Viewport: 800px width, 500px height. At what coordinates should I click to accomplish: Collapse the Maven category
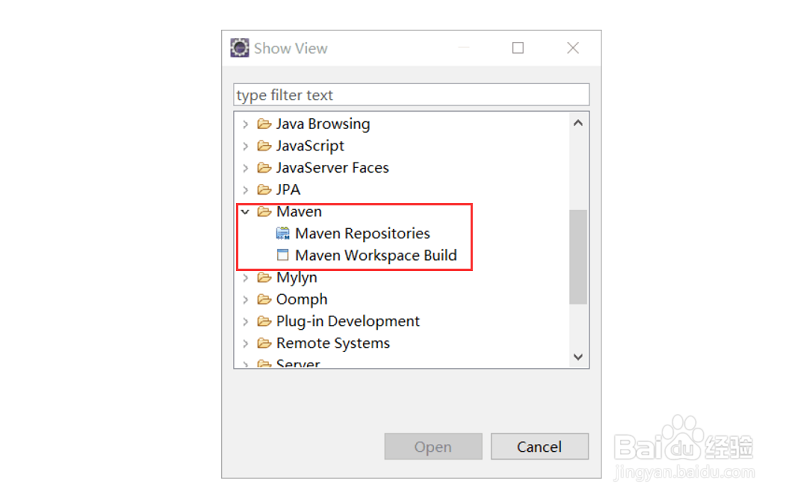(x=246, y=212)
